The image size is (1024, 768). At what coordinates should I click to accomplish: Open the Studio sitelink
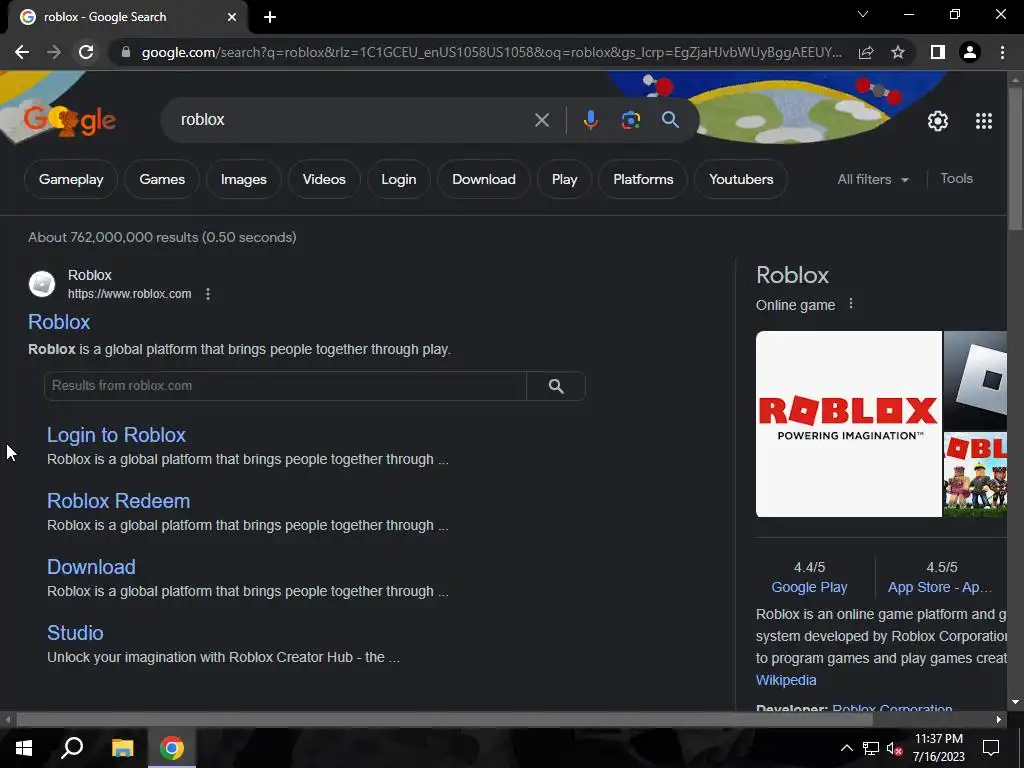point(75,633)
